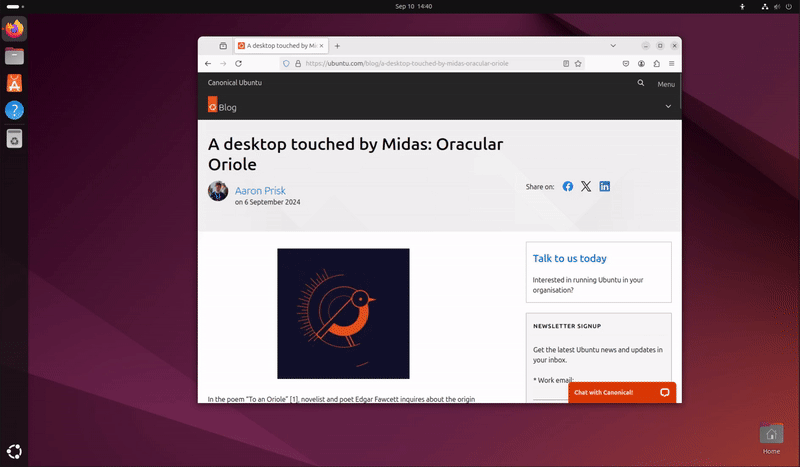Expand the list all tabs dropdown
800x467 pixels.
(x=613, y=45)
